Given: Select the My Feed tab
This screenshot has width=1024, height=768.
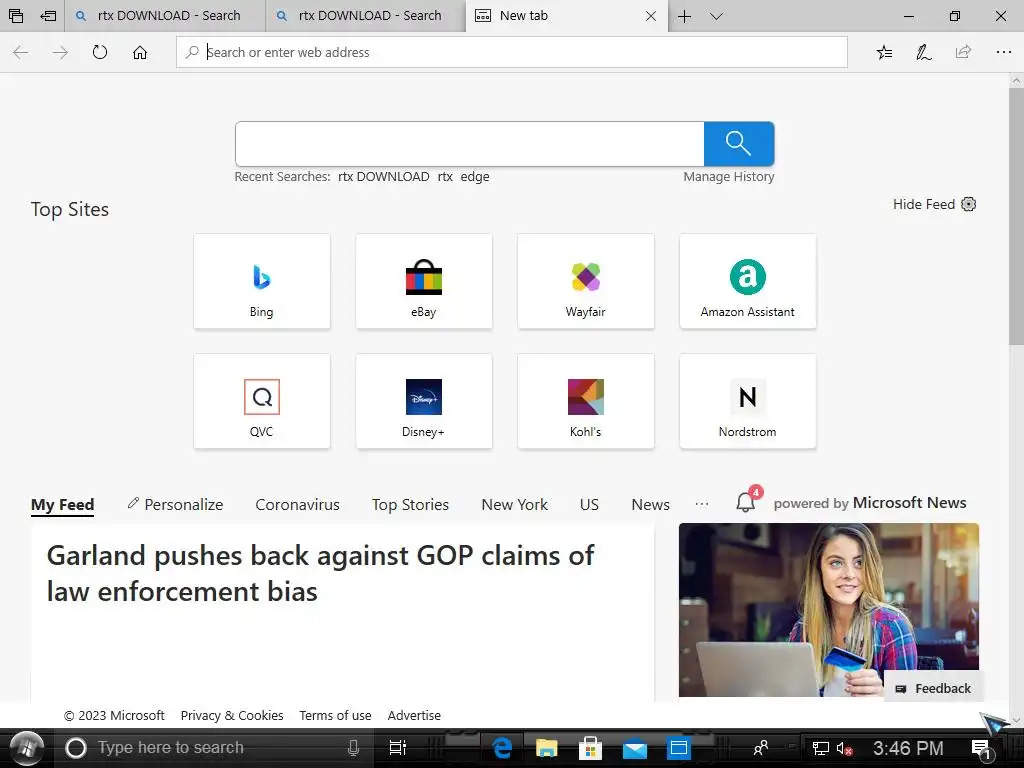Looking at the screenshot, I should (63, 505).
